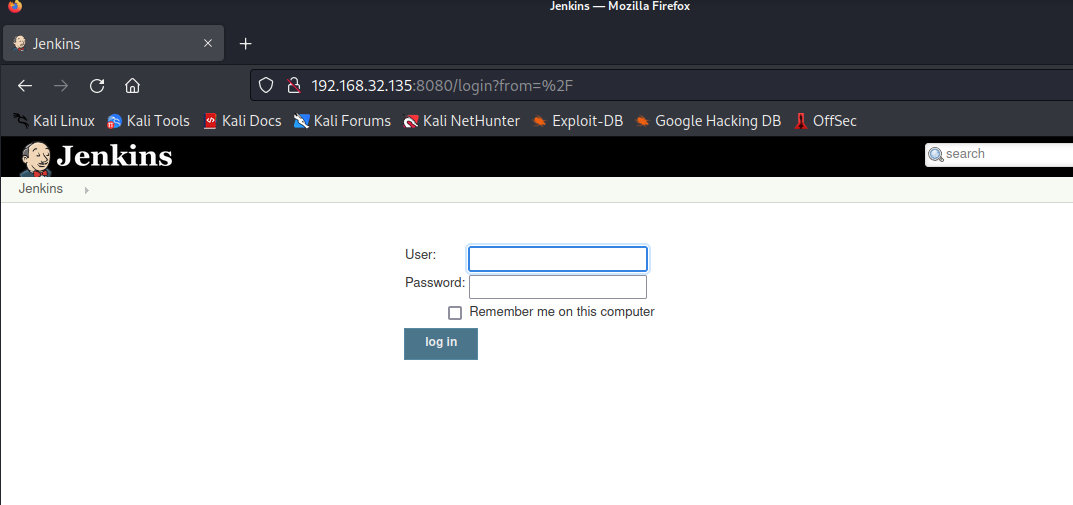1073x505 pixels.
Task: Enable Remember me on this computer
Action: 455,313
